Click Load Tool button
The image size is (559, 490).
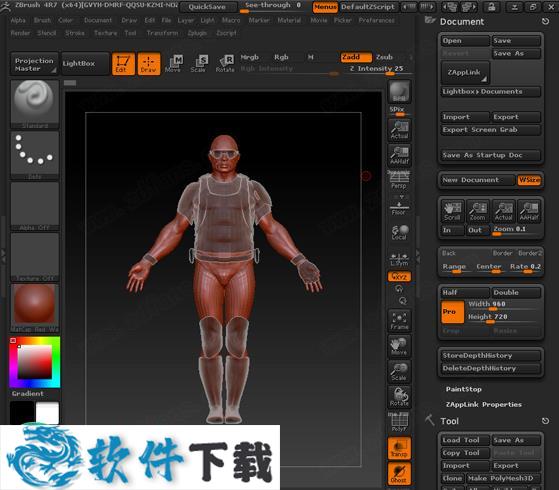465,440
